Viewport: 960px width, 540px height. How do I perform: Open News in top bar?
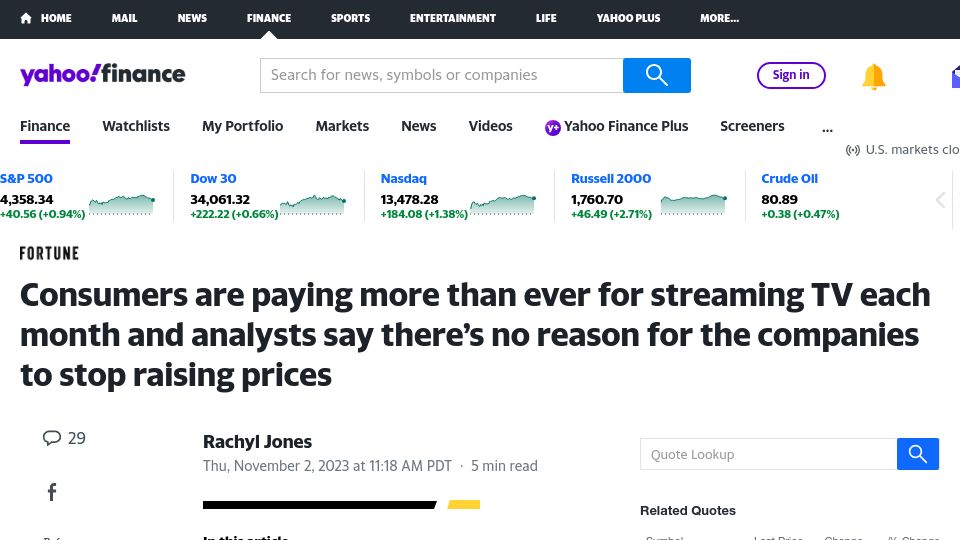pos(192,18)
